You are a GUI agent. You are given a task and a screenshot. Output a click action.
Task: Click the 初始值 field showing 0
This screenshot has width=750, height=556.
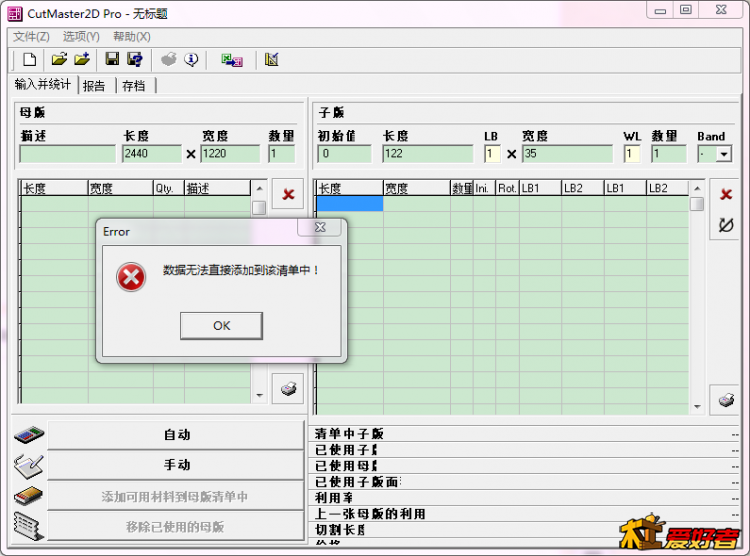point(344,154)
